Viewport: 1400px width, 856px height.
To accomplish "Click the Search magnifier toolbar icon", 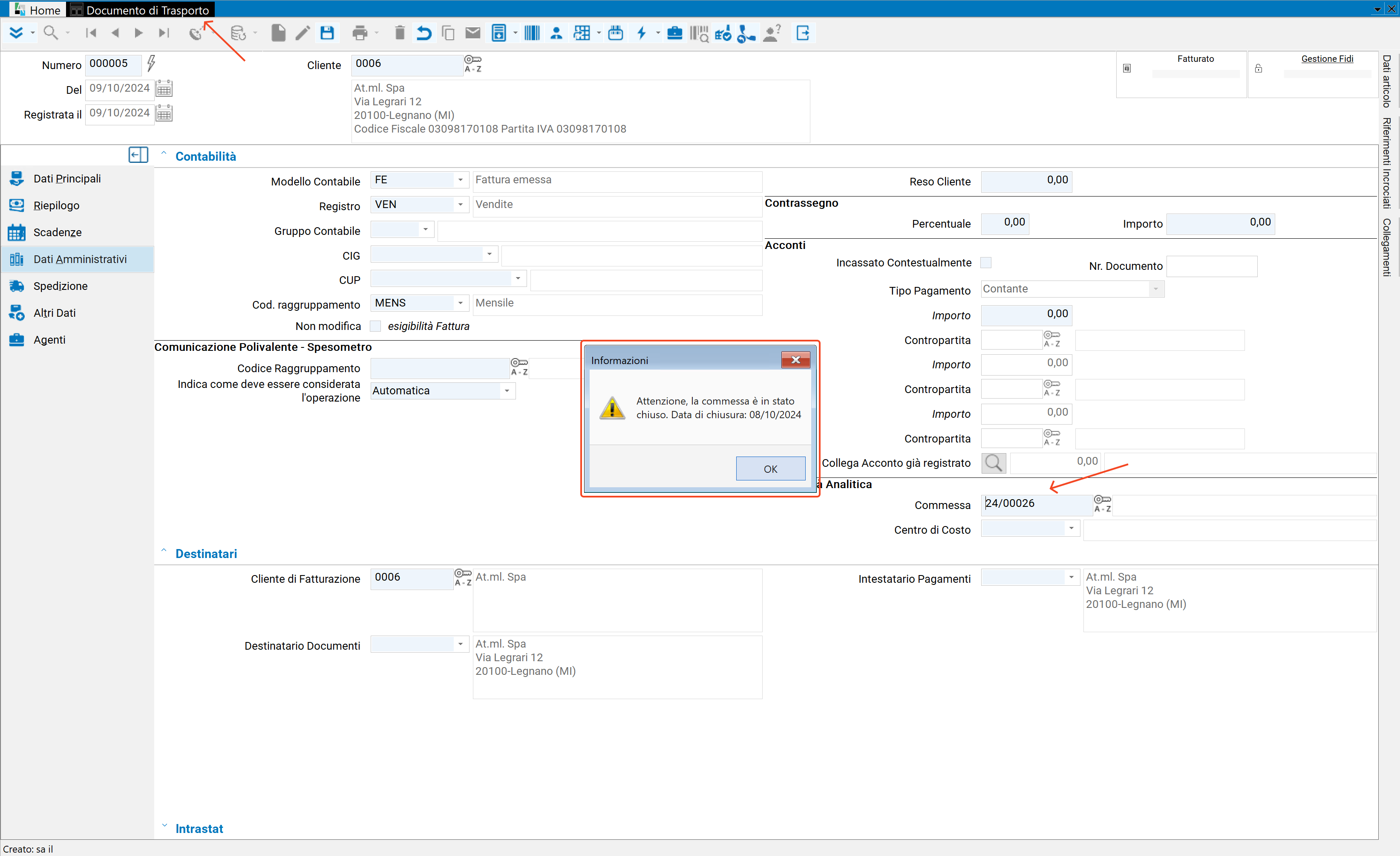I will pos(51,33).
